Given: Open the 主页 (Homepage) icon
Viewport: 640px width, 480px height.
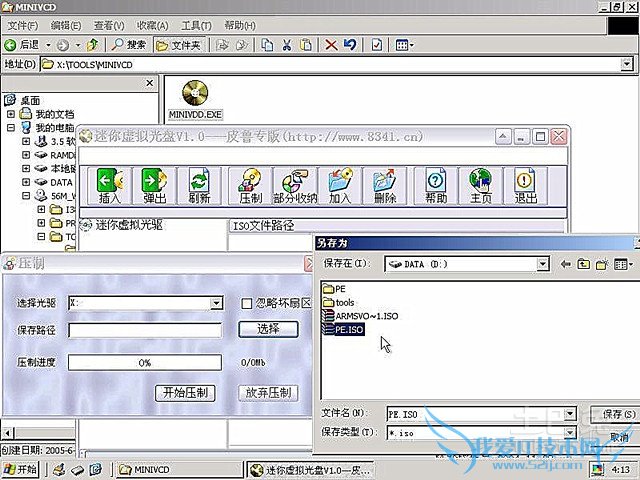Looking at the screenshot, I should [x=481, y=186].
